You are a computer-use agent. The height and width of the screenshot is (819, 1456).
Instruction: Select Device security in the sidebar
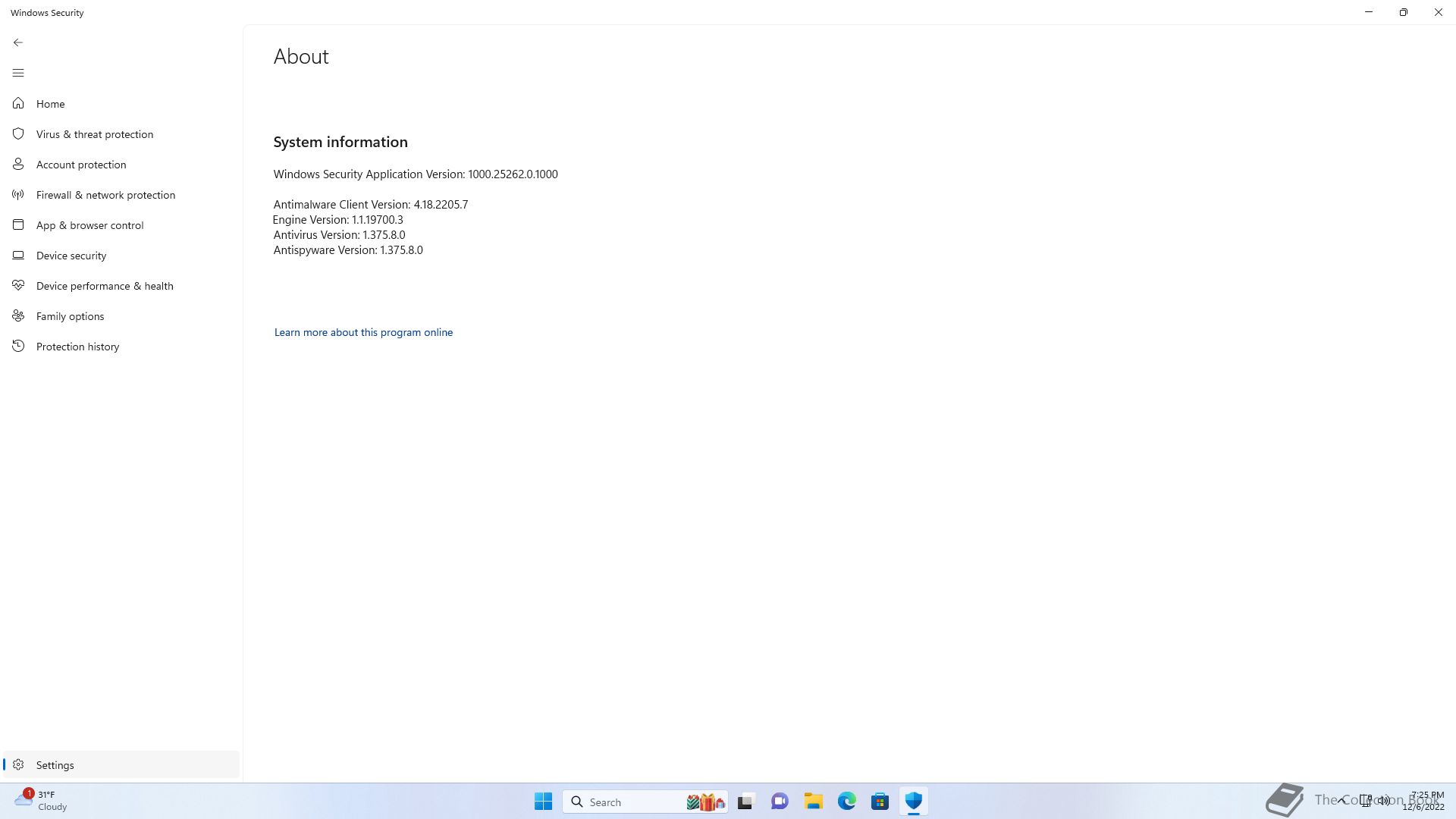click(121, 256)
